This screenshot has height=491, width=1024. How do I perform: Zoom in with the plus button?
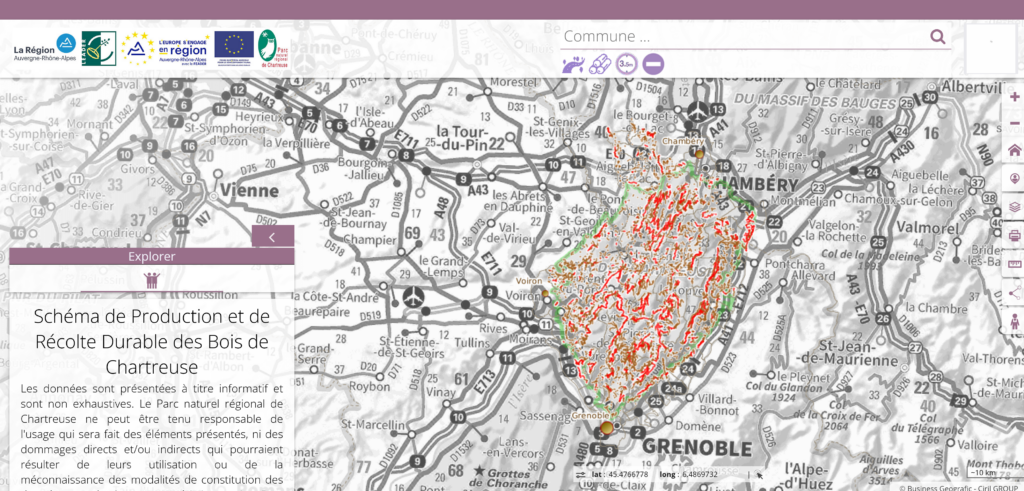coord(1015,97)
